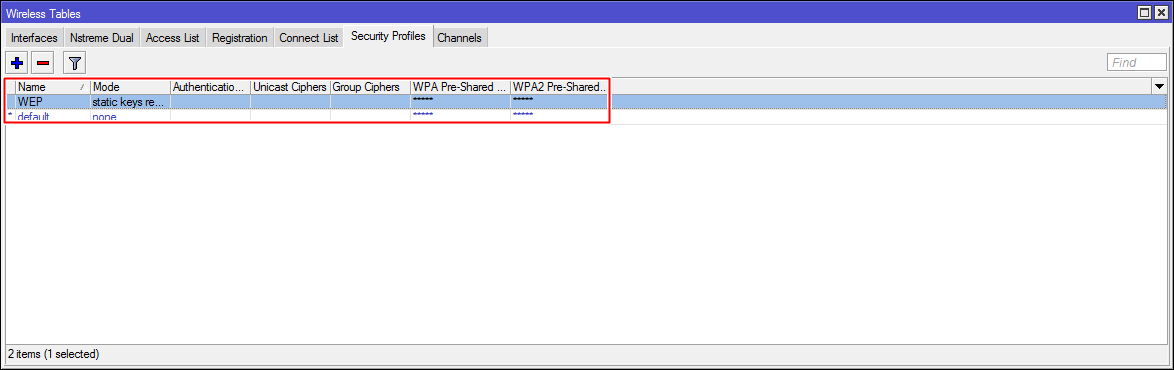Select the WEP security profile row
The height and width of the screenshot is (370, 1174).
[586, 101]
